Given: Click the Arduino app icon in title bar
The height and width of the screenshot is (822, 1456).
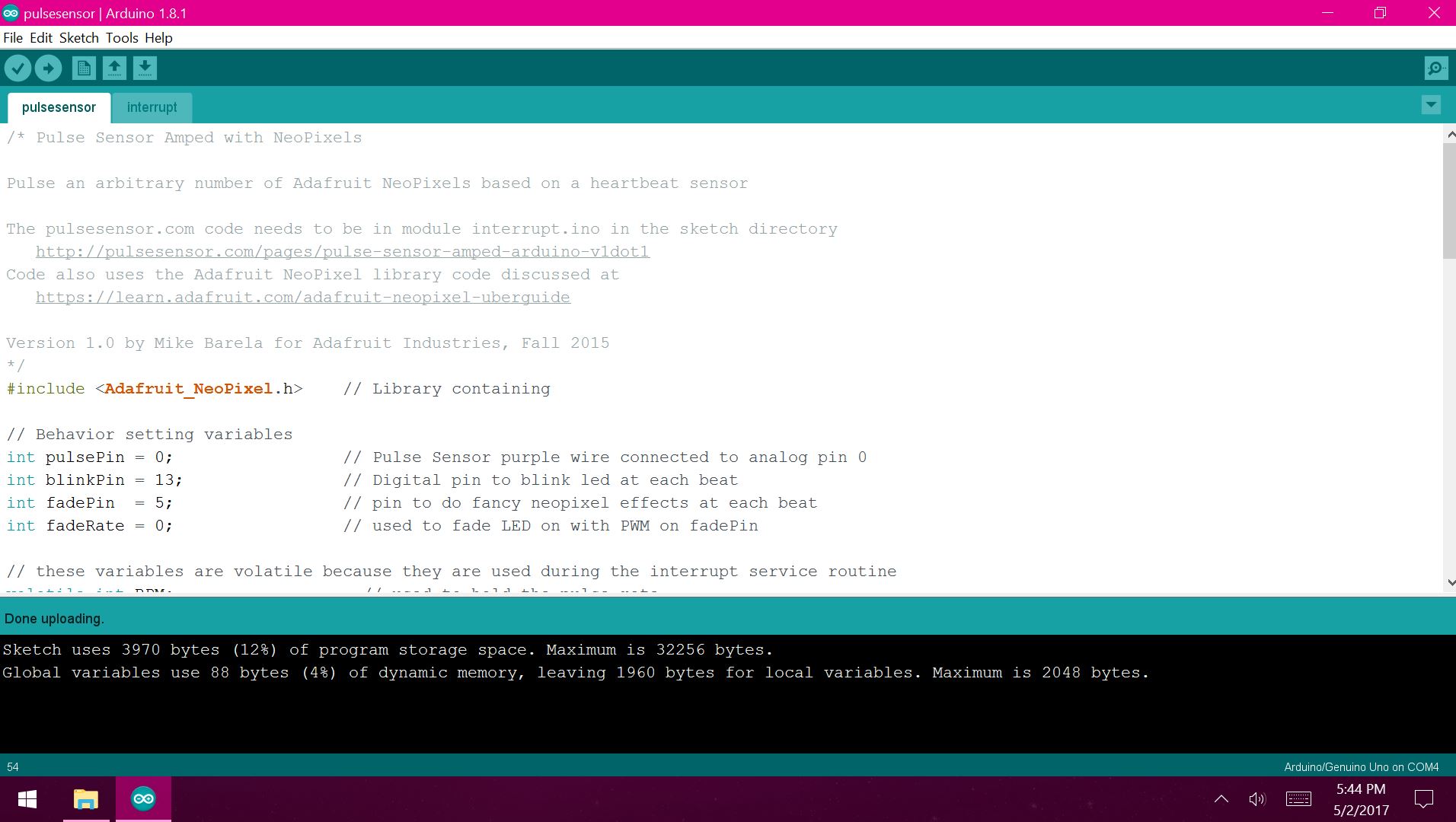Looking at the screenshot, I should point(11,13).
